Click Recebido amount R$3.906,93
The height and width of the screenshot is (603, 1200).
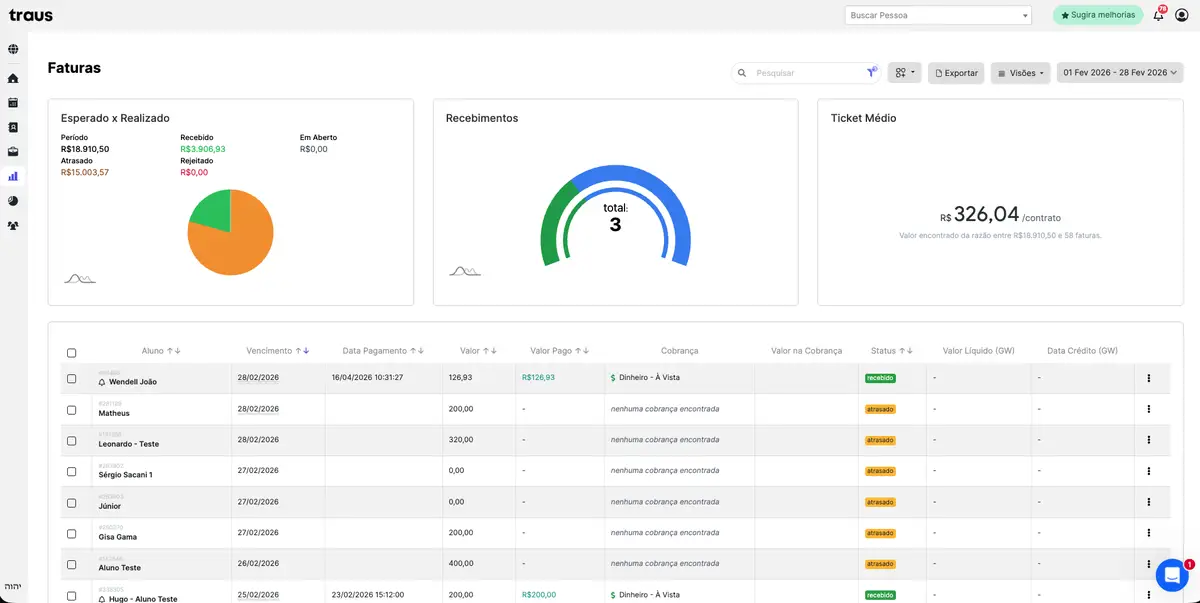(203, 149)
